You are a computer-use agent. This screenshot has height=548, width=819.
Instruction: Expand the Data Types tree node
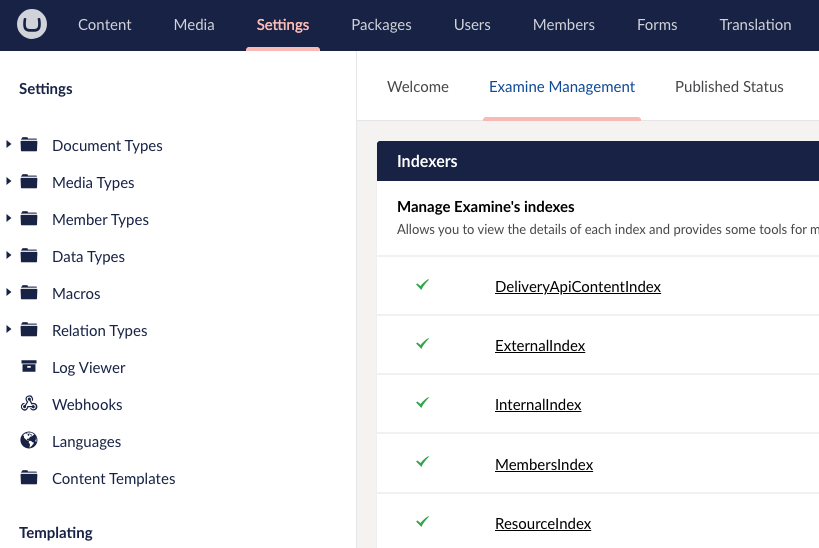(9, 256)
